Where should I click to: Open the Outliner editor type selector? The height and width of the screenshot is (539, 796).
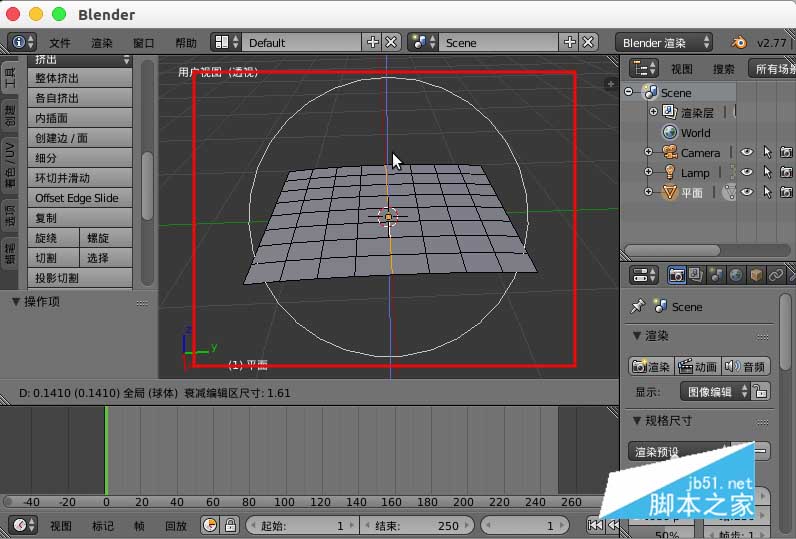(644, 68)
